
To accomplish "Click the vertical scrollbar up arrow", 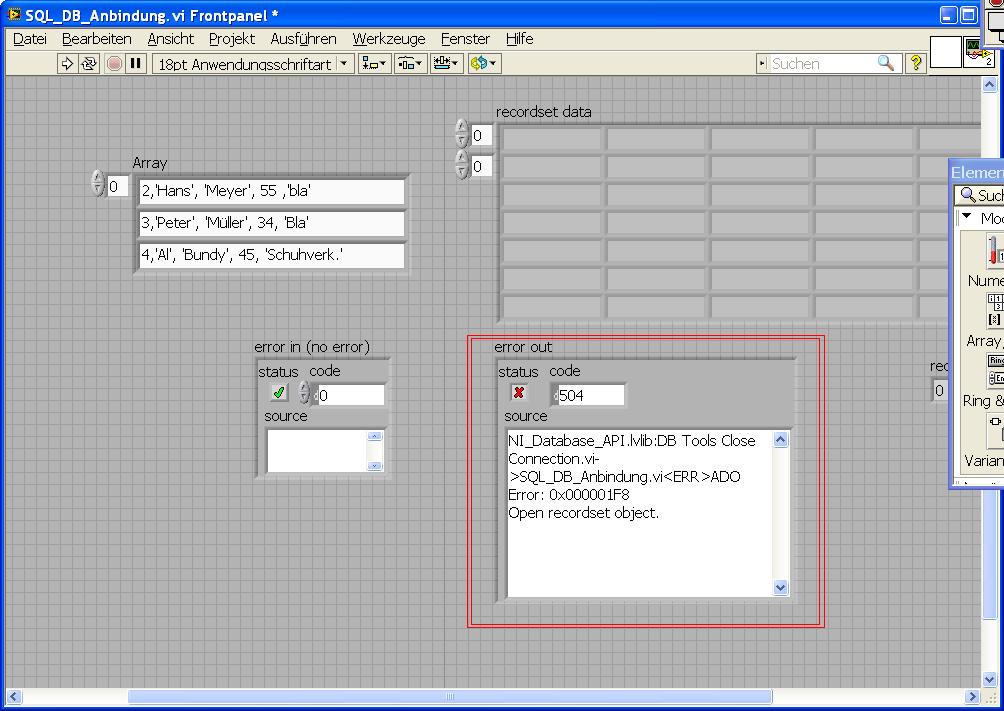I will pyautogui.click(x=990, y=84).
